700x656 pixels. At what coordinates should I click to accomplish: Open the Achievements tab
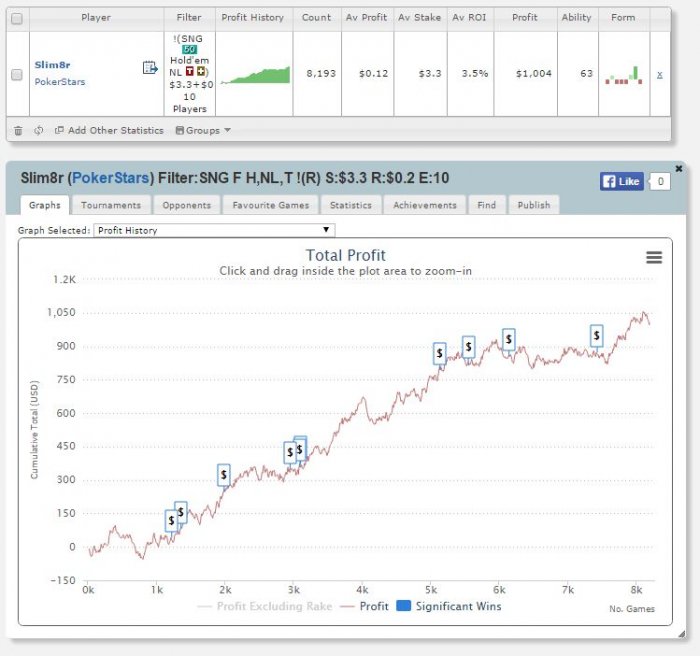tap(425, 205)
